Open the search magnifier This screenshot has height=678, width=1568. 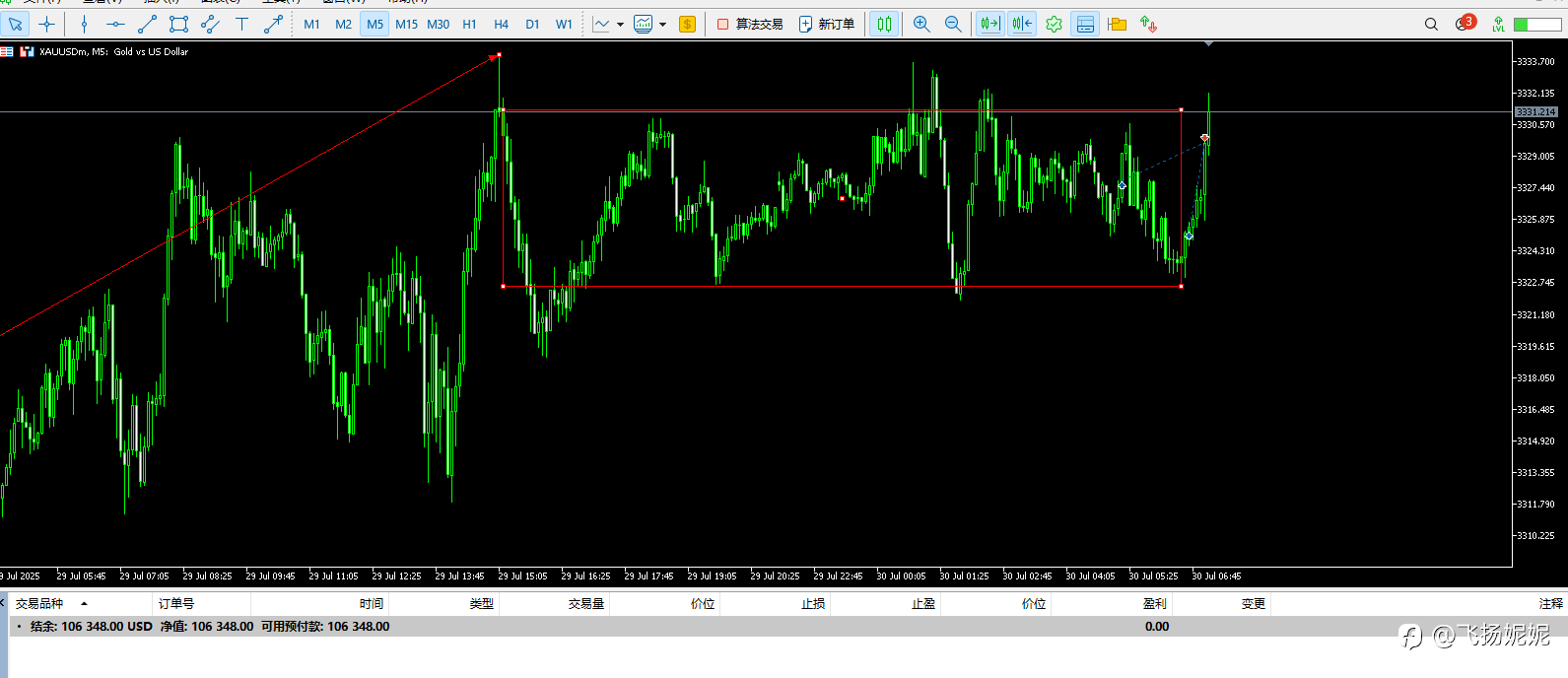coord(1431,24)
